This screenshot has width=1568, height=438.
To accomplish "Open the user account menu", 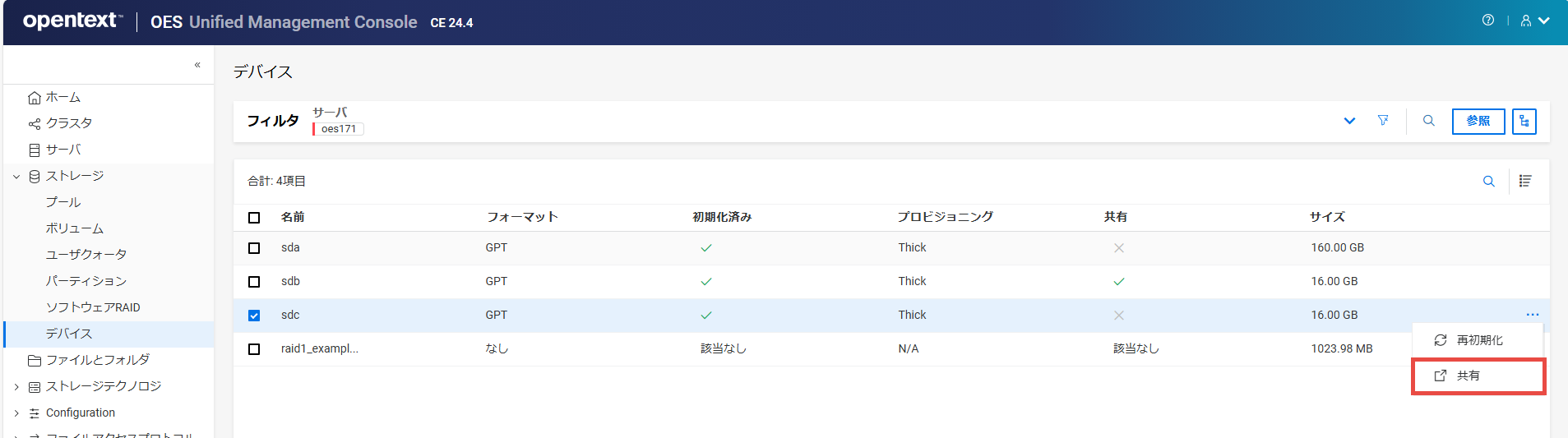I will 1534,21.
